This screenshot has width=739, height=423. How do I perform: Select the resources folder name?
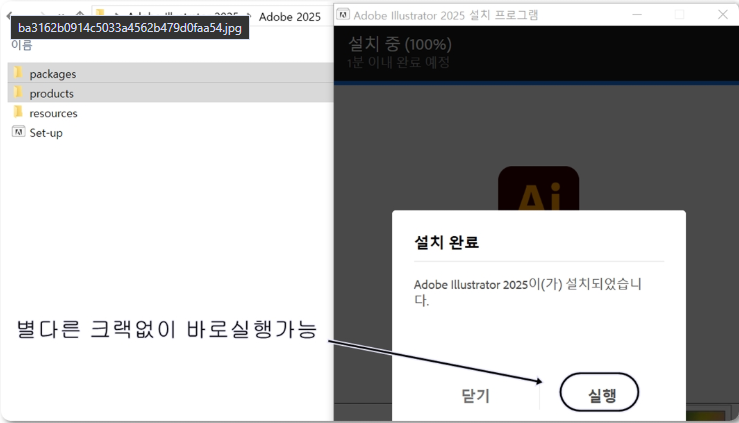click(x=54, y=113)
